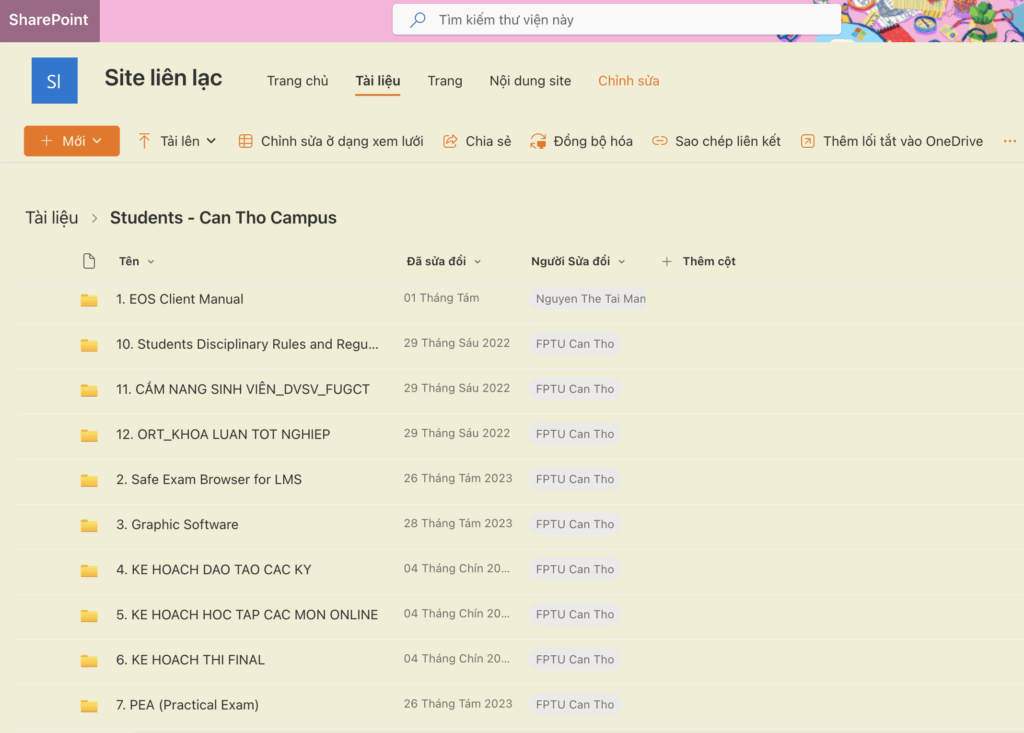Expand the Tên column sort menu

[151, 262]
